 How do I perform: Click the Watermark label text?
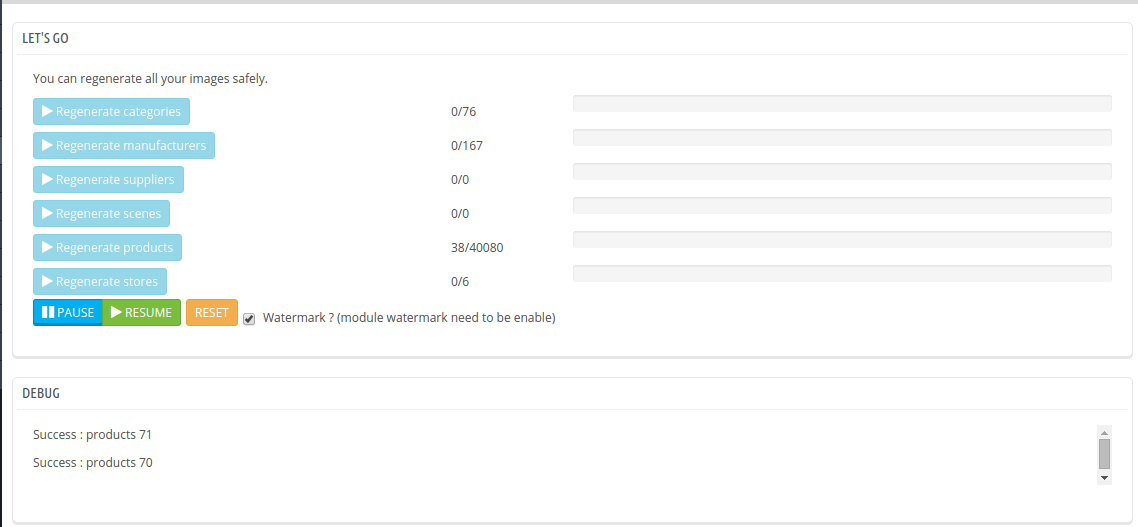tap(409, 317)
